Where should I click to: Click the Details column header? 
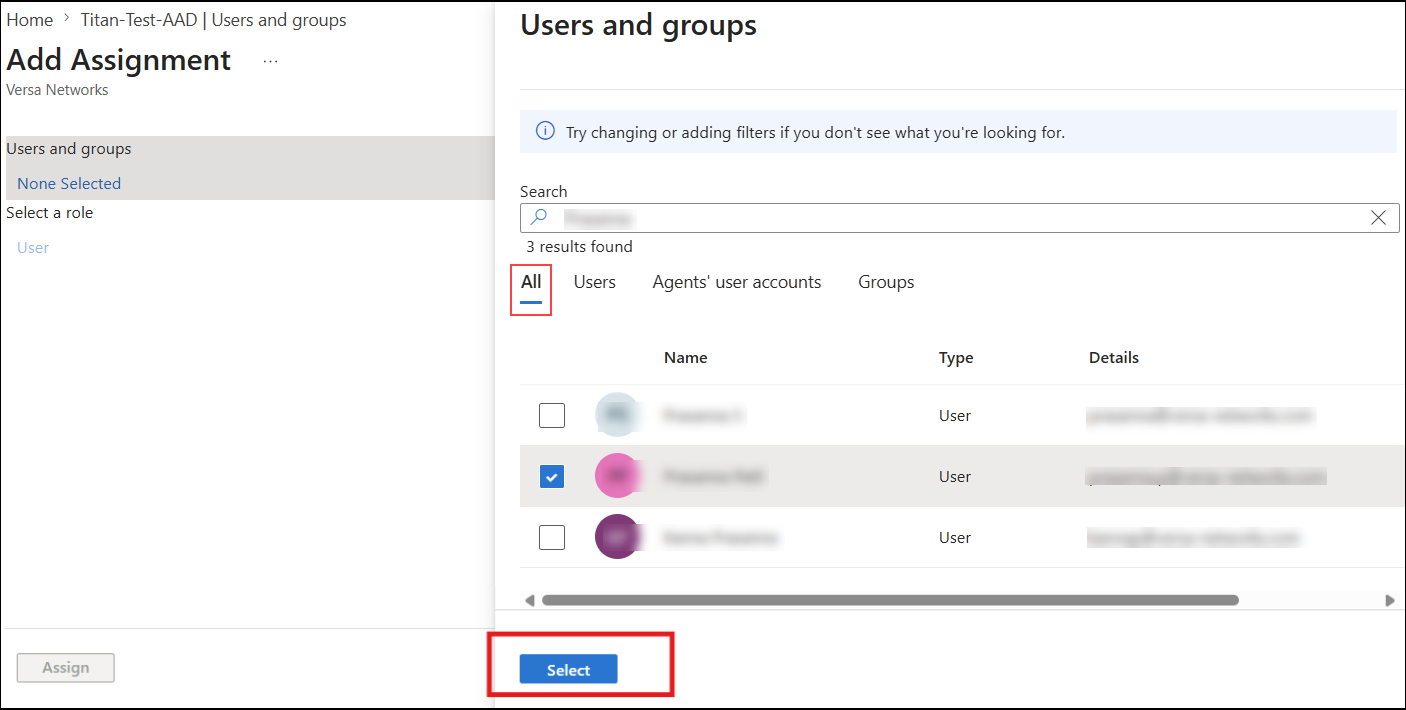[x=1114, y=357]
